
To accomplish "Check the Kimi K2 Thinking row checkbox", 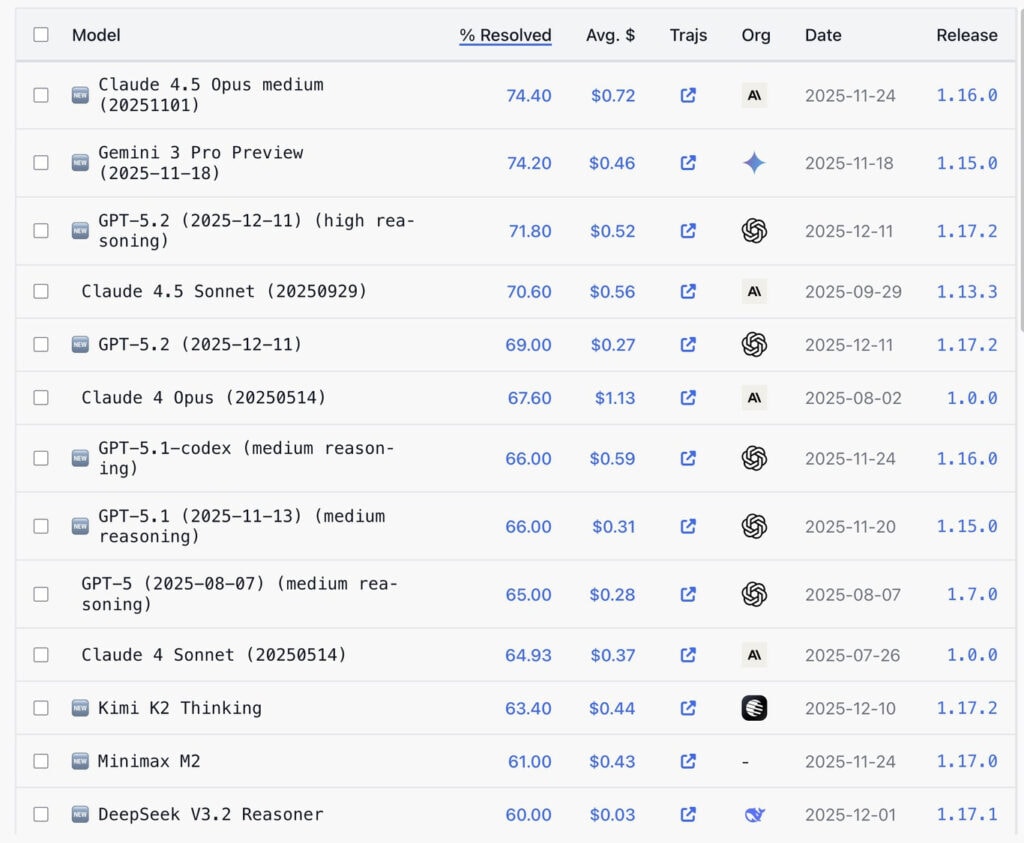I will (x=41, y=708).
